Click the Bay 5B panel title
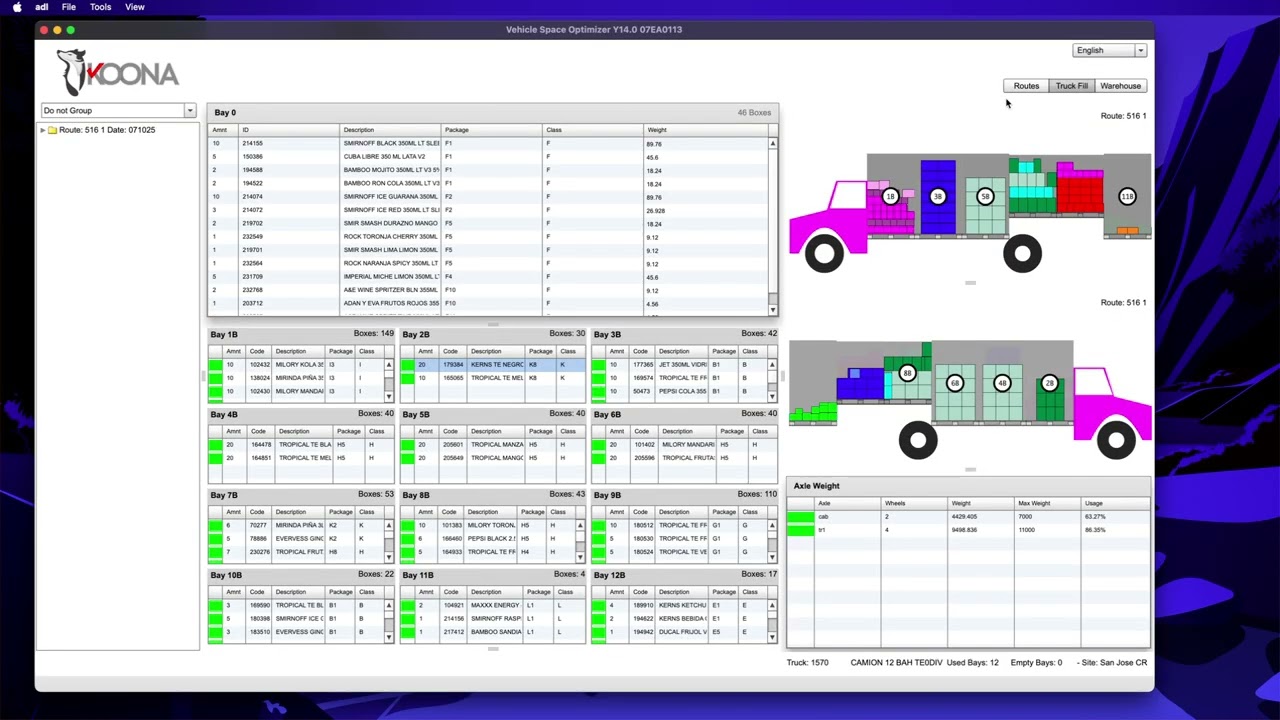The width and height of the screenshot is (1280, 720). 416,414
